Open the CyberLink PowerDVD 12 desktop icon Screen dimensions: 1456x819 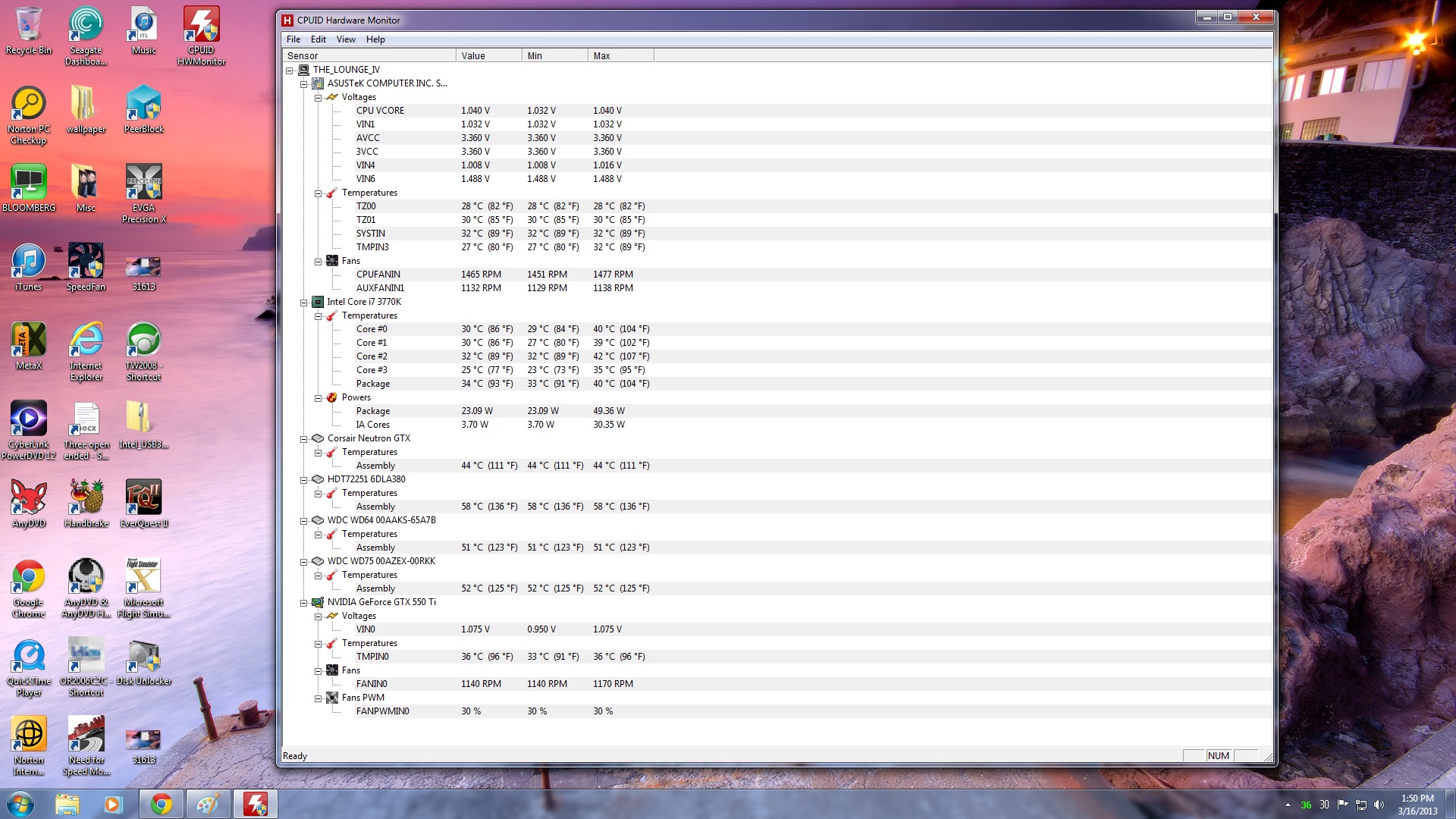[x=28, y=430]
